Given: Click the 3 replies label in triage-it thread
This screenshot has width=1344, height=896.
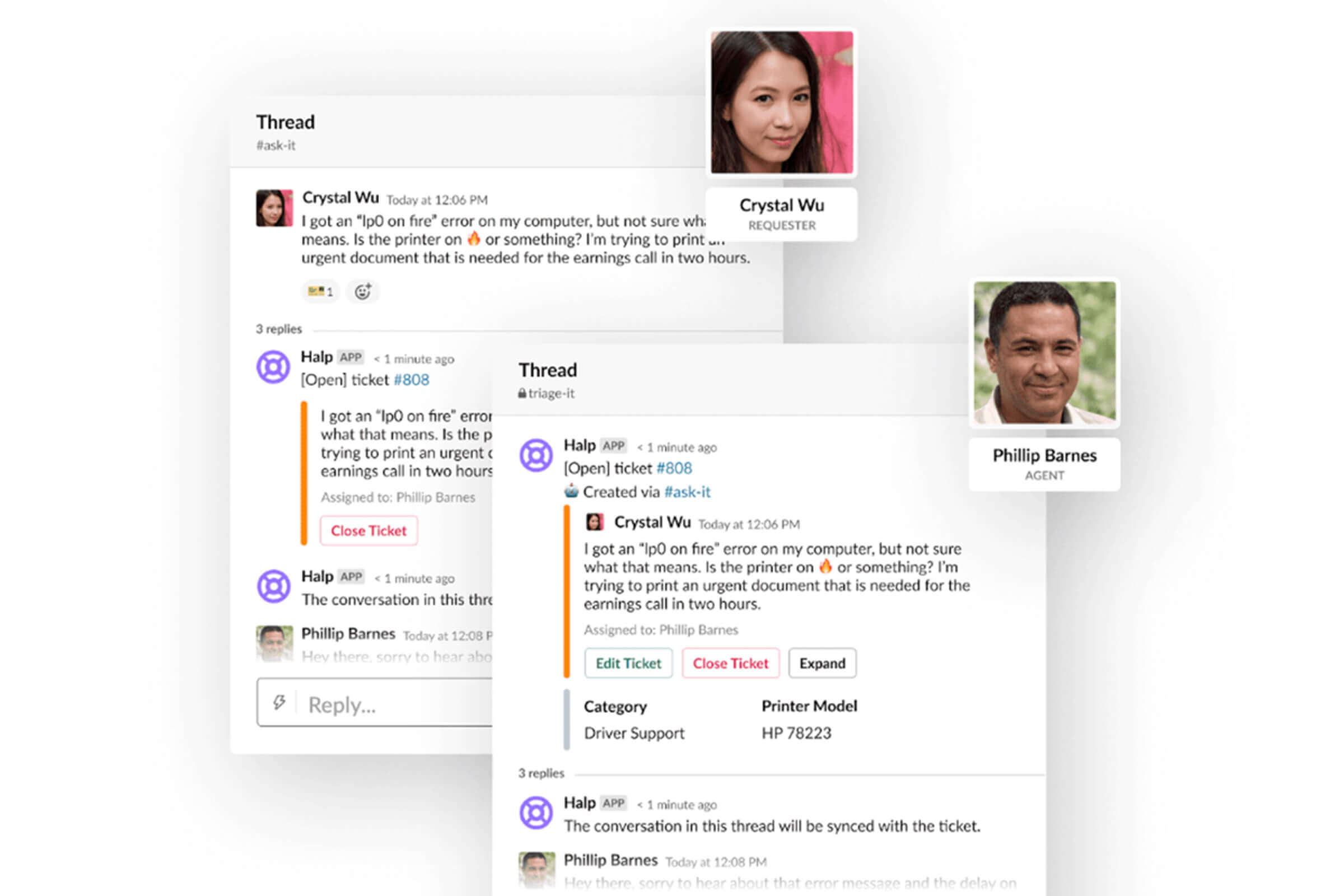Looking at the screenshot, I should click(540, 773).
